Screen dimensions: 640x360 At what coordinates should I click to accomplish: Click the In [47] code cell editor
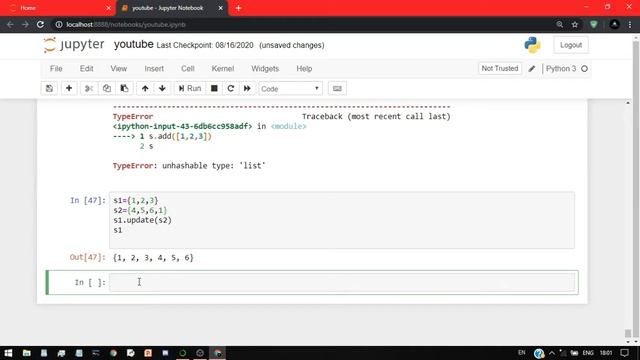point(342,220)
